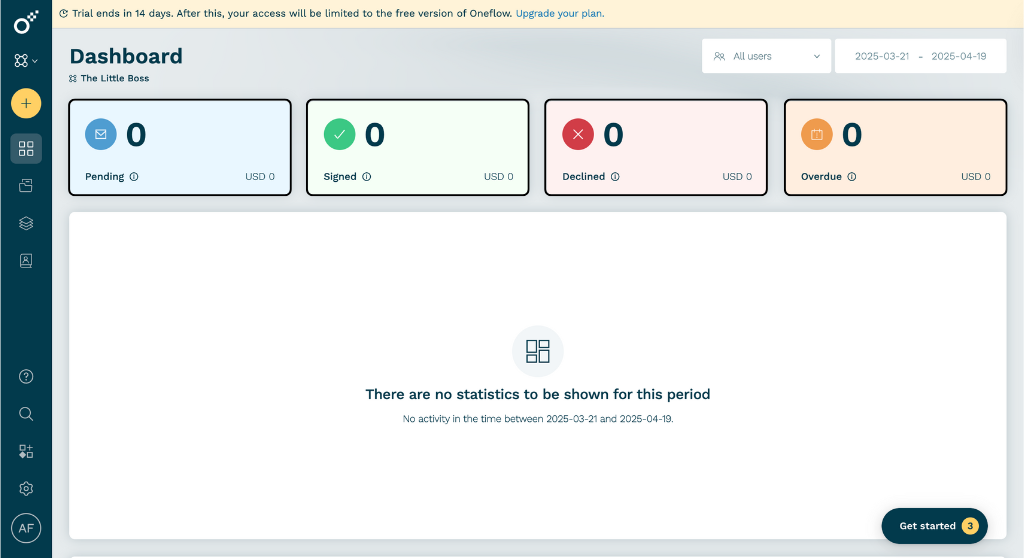1024x558 pixels.
Task: Open the workspace switcher icon
Action: click(25, 61)
